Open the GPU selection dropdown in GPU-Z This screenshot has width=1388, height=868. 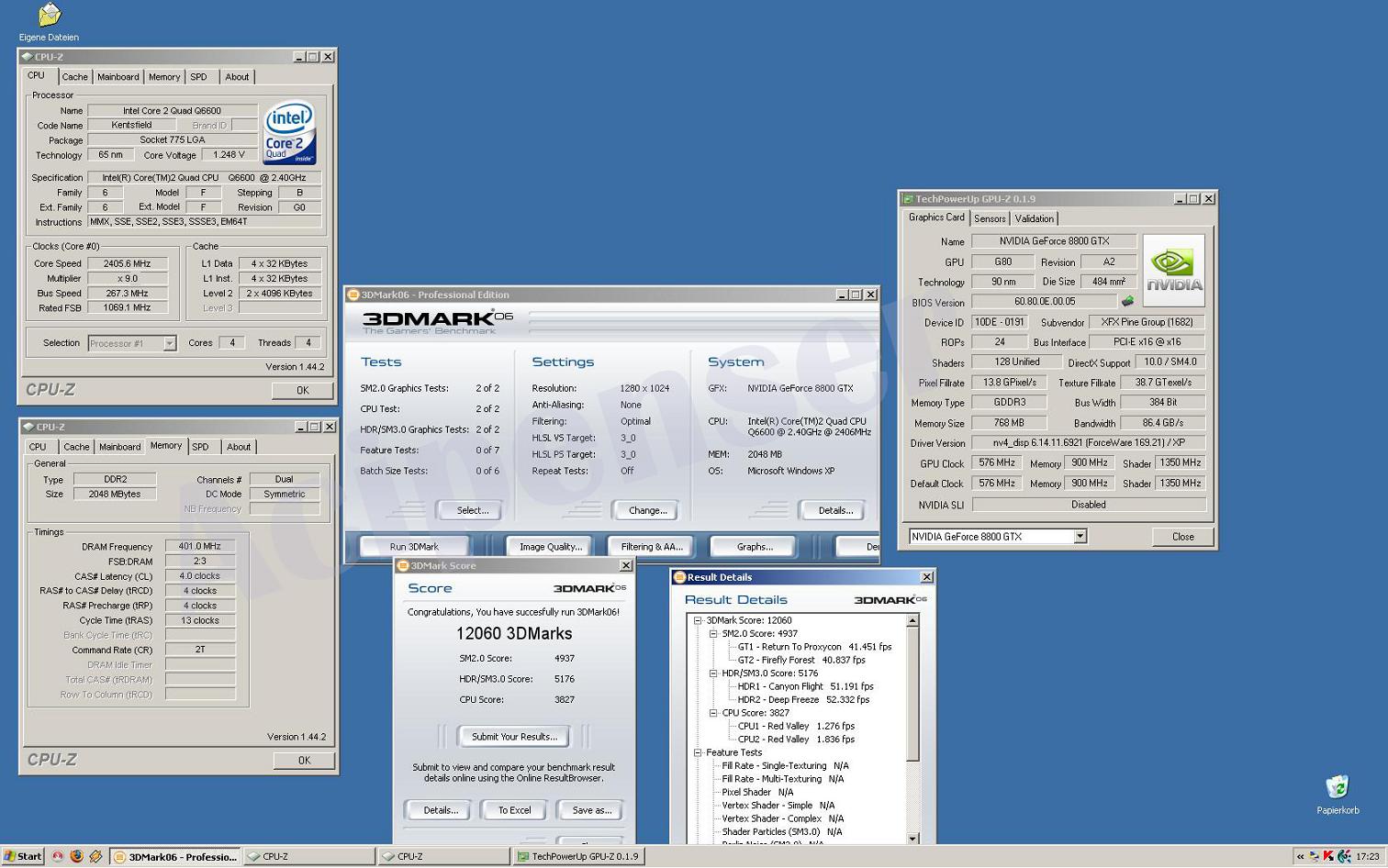pyautogui.click(x=1080, y=537)
